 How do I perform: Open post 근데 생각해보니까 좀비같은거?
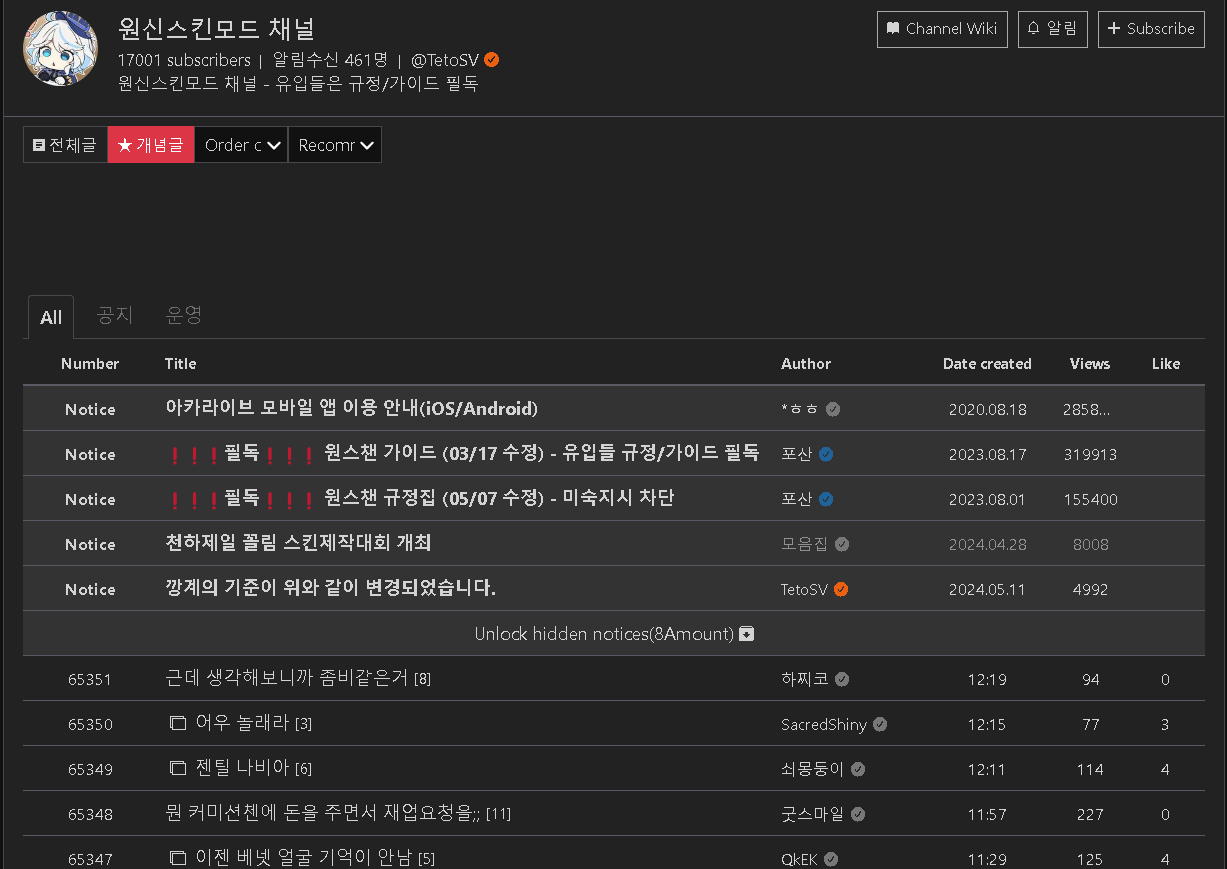[x=286, y=678]
